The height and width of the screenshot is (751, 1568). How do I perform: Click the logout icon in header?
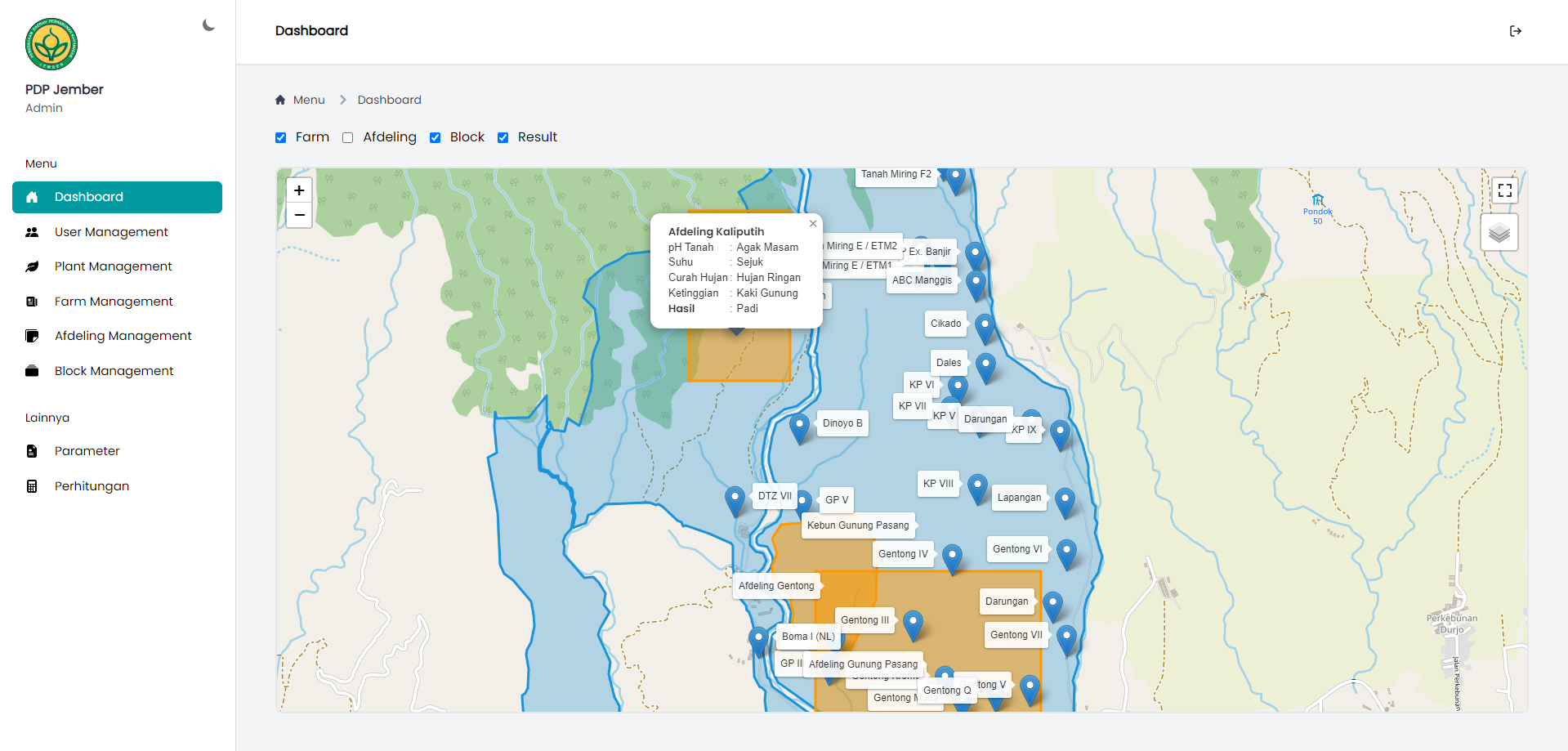coord(1515,31)
